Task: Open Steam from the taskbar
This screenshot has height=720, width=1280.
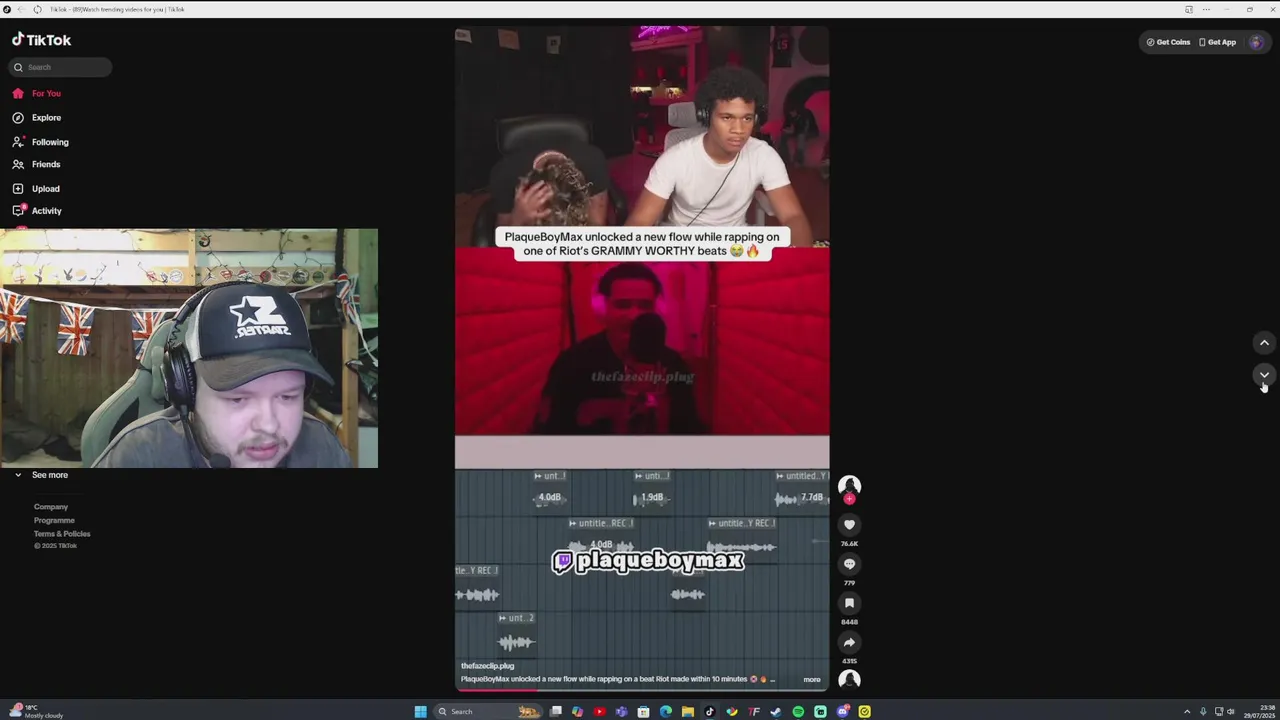Action: click(776, 711)
